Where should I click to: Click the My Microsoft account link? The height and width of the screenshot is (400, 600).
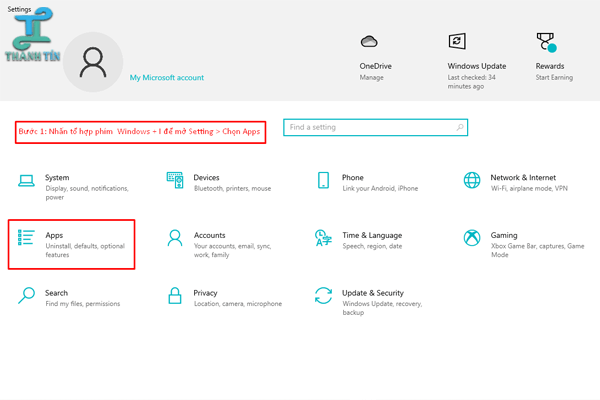tap(167, 77)
